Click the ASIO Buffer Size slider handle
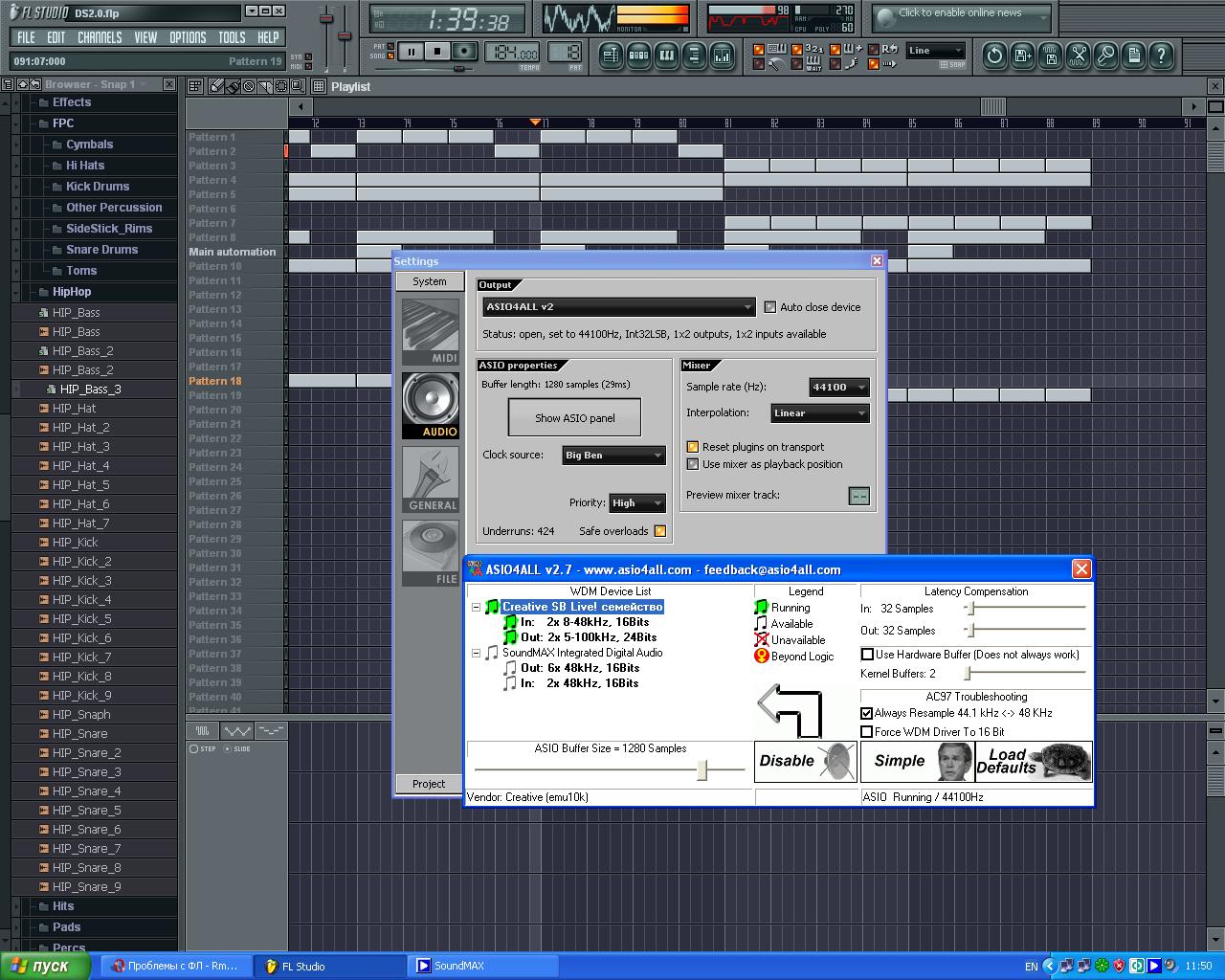This screenshot has width=1225, height=980. 702,769
